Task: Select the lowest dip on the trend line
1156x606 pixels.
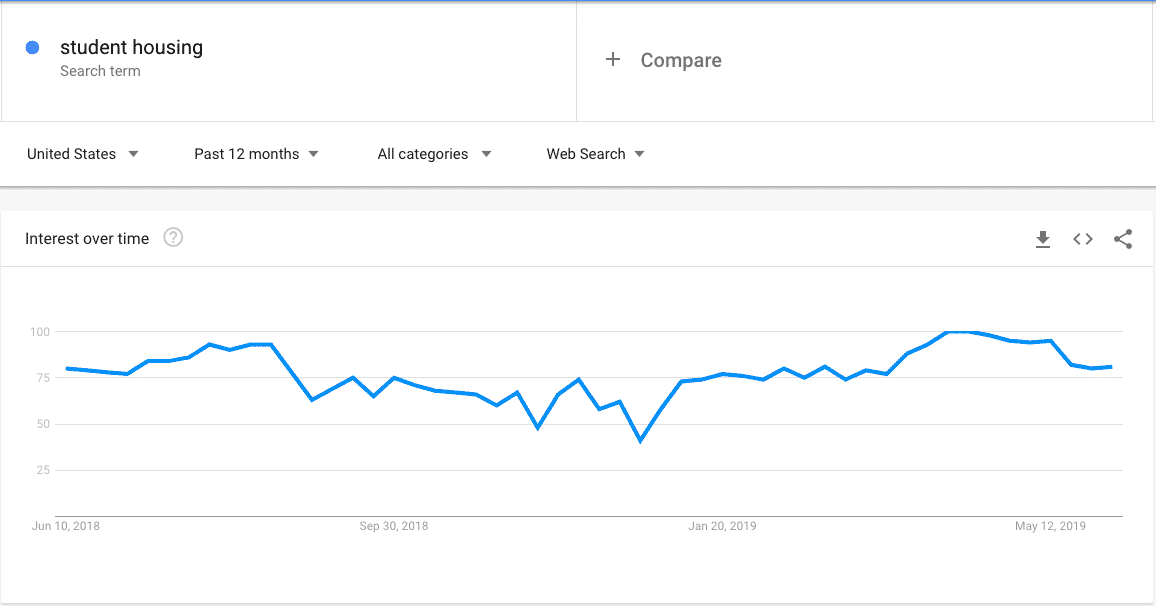Action: click(x=640, y=441)
